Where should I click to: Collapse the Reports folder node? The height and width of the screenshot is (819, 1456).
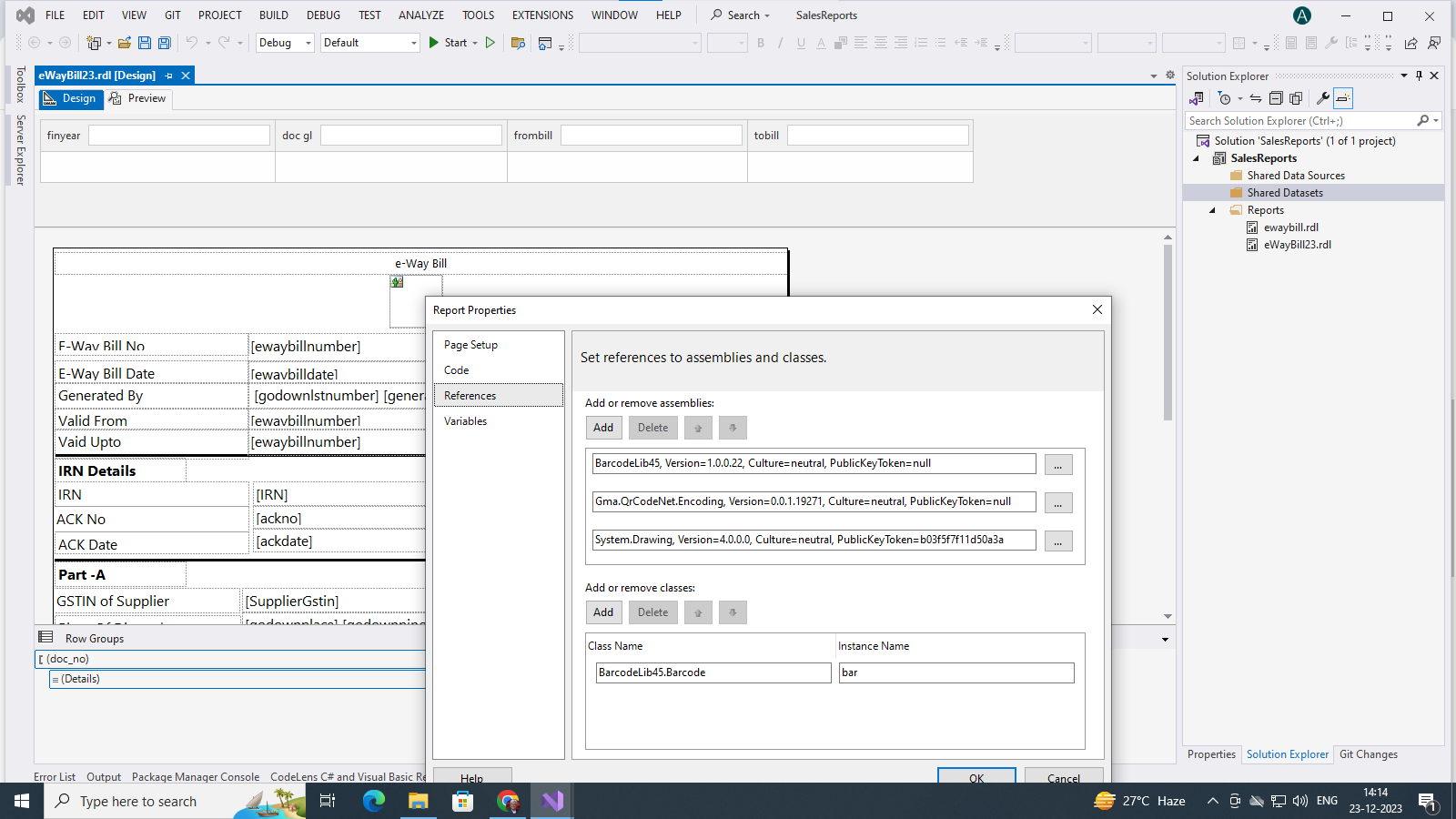coord(1212,210)
